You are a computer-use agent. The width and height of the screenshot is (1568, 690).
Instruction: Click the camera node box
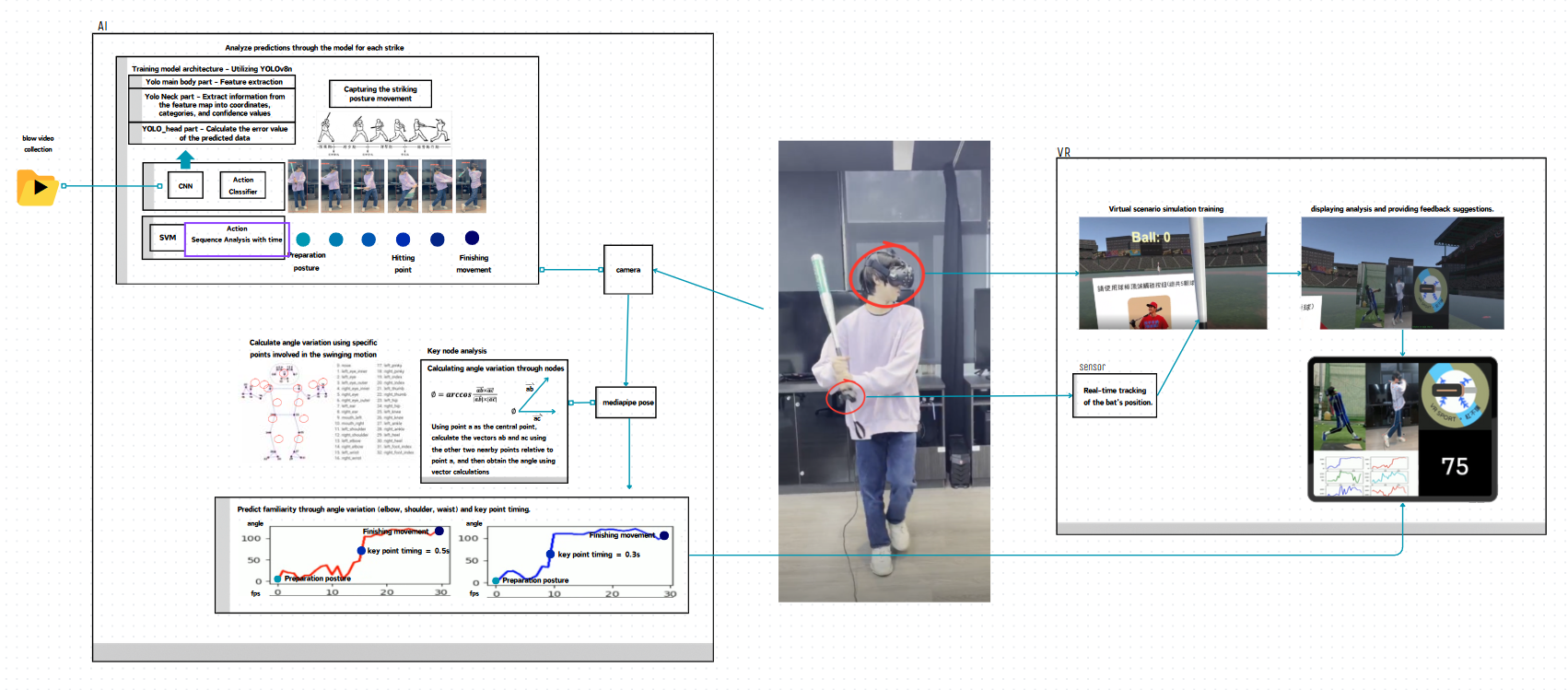627,270
